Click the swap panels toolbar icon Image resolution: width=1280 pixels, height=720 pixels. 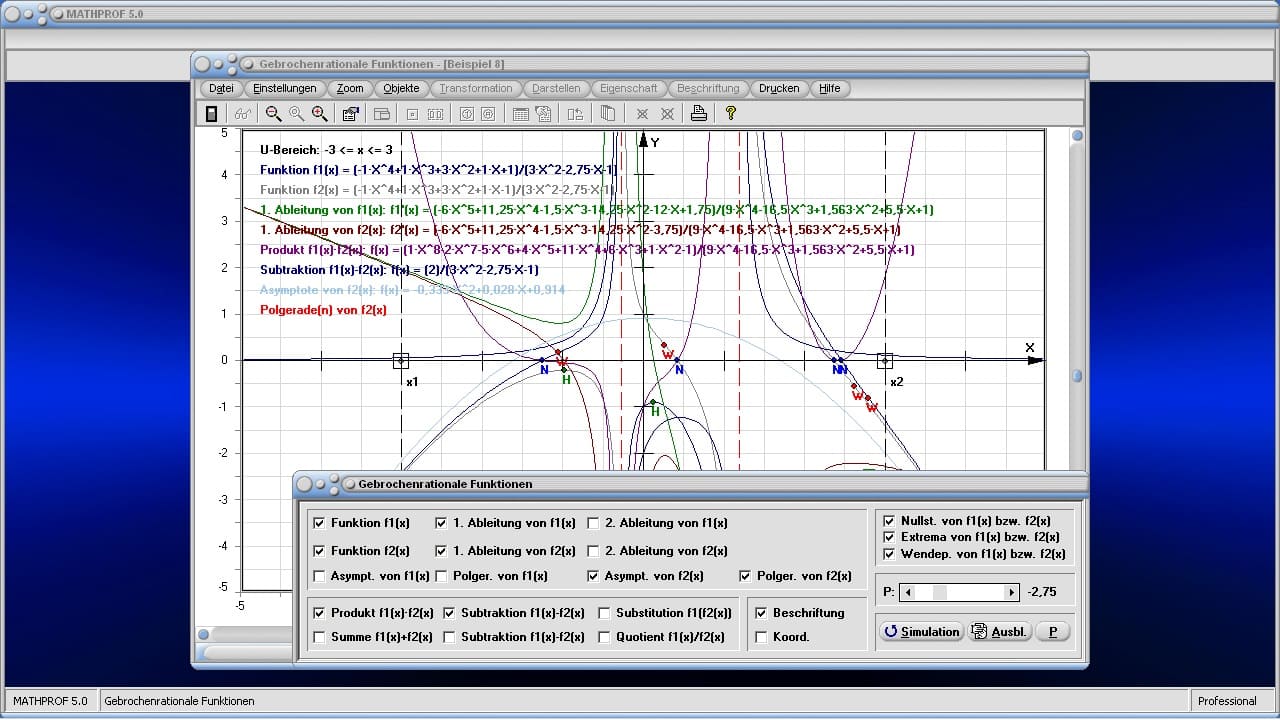pos(575,114)
